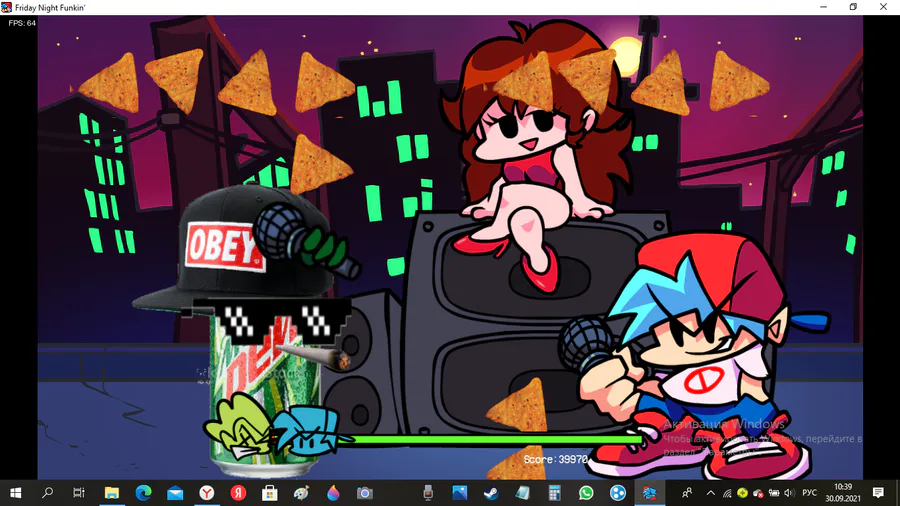Click opponent's green health icon

pos(239,427)
